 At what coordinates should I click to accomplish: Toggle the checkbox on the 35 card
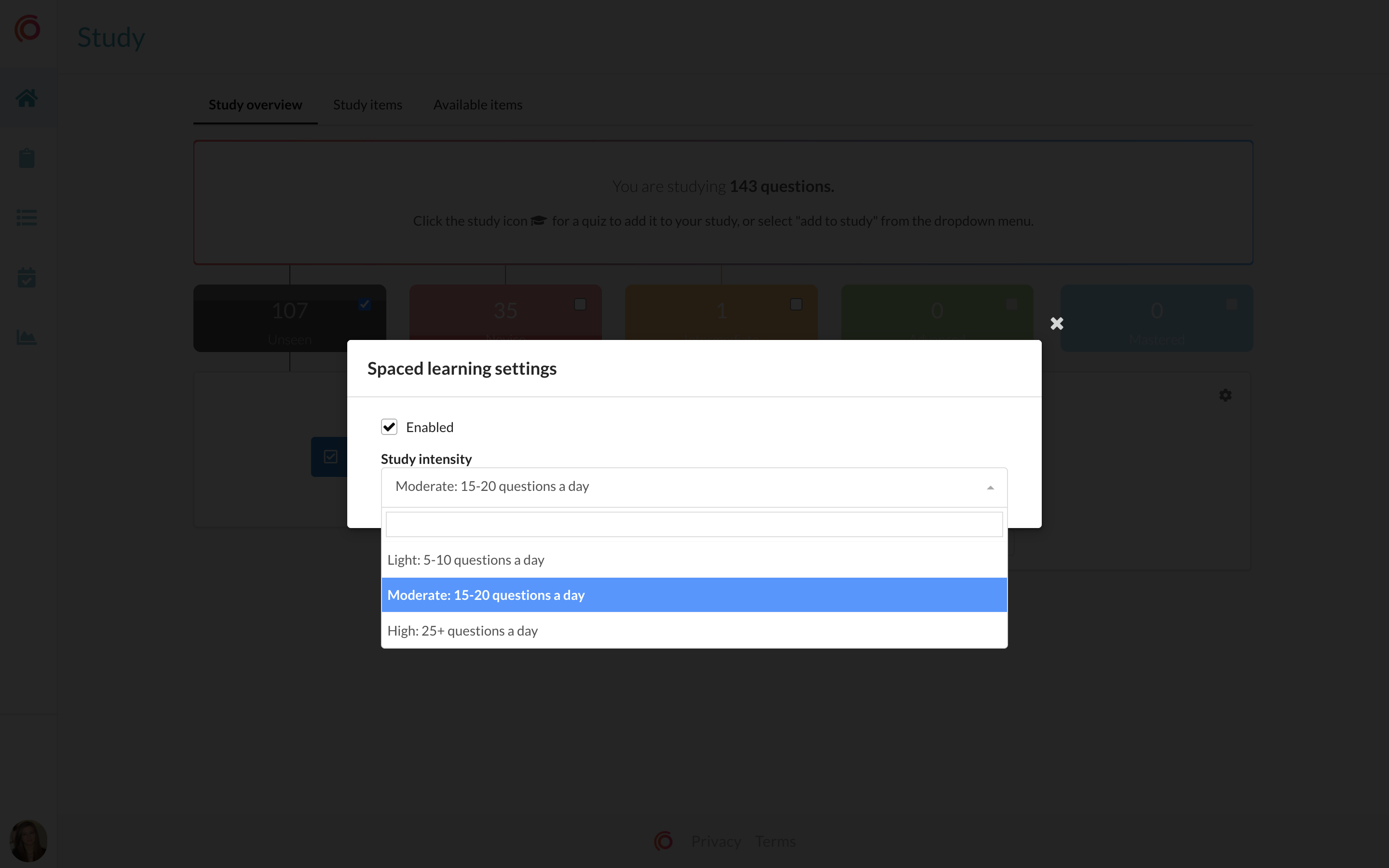(580, 304)
